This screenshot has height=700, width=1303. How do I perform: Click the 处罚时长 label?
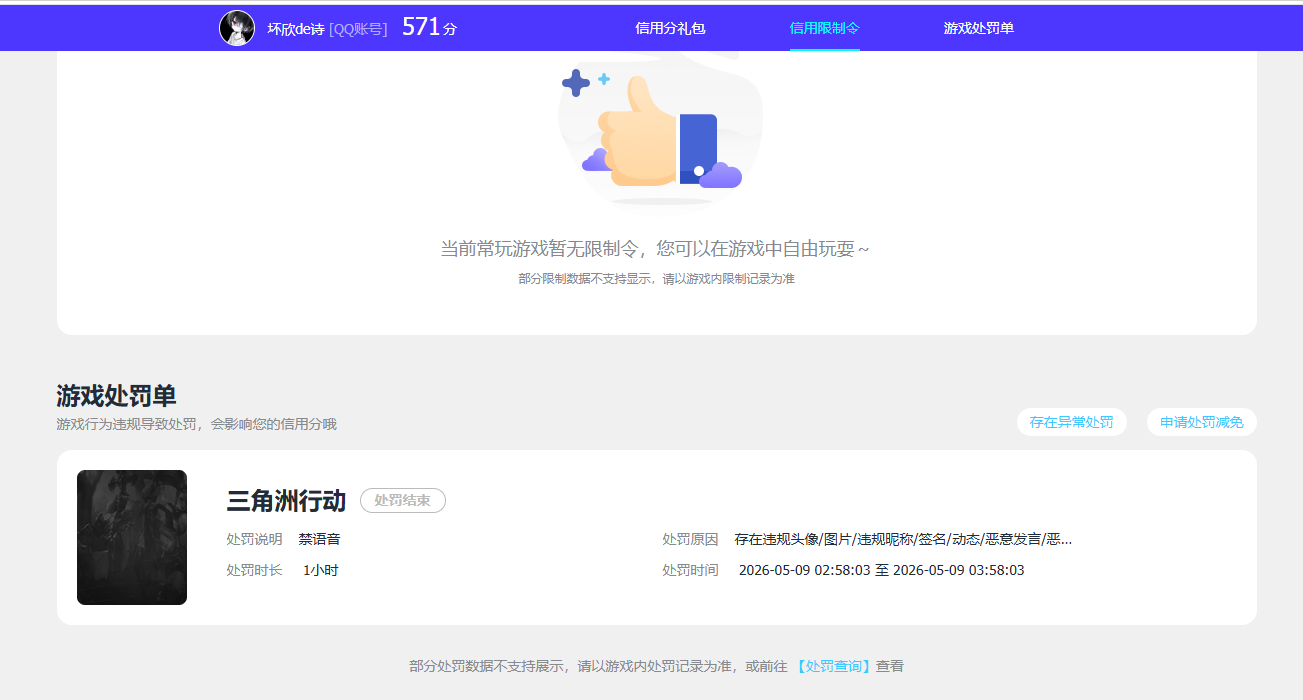255,570
